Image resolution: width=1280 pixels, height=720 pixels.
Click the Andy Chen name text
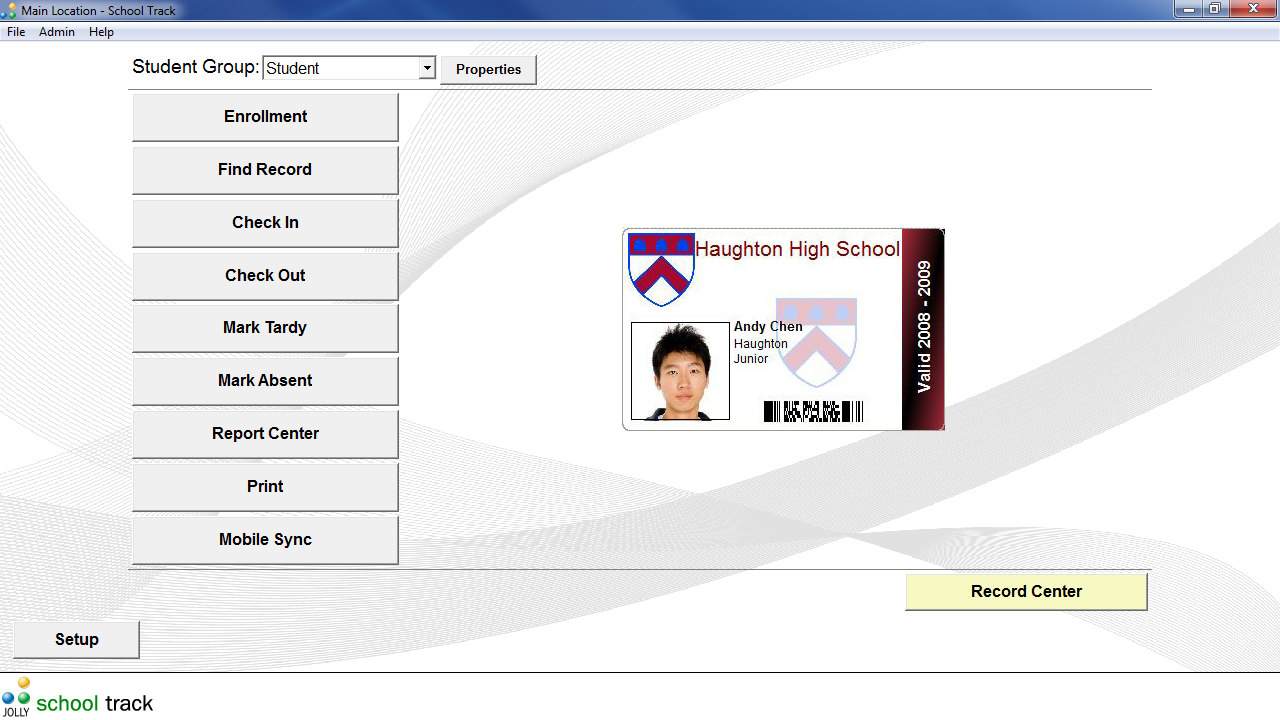pyautogui.click(x=768, y=327)
